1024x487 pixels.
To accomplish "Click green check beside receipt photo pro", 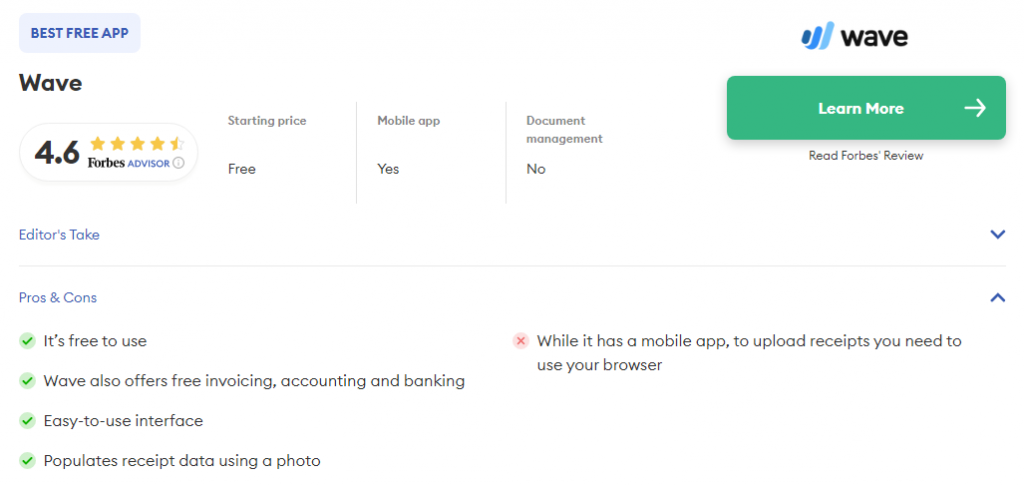I will tap(28, 461).
